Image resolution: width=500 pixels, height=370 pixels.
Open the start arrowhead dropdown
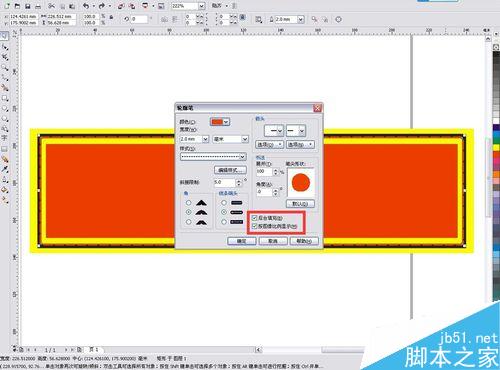[x=280, y=131]
